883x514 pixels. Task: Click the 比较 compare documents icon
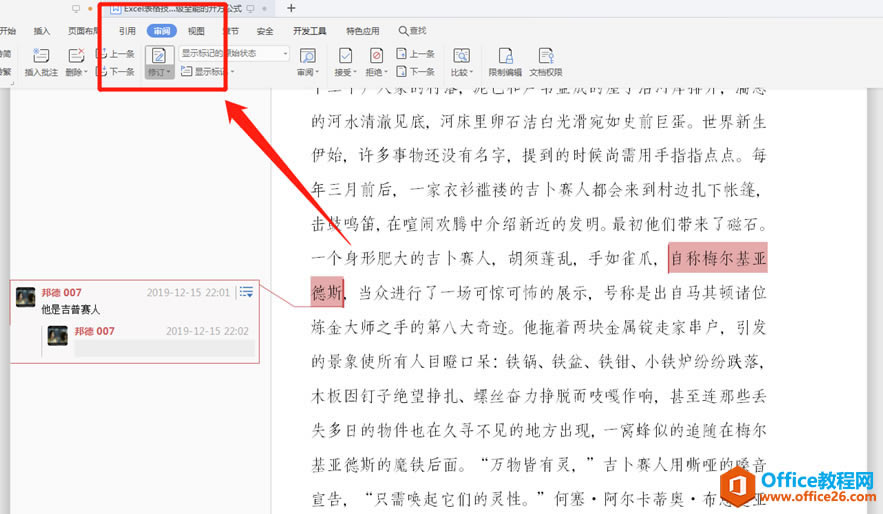tap(461, 56)
